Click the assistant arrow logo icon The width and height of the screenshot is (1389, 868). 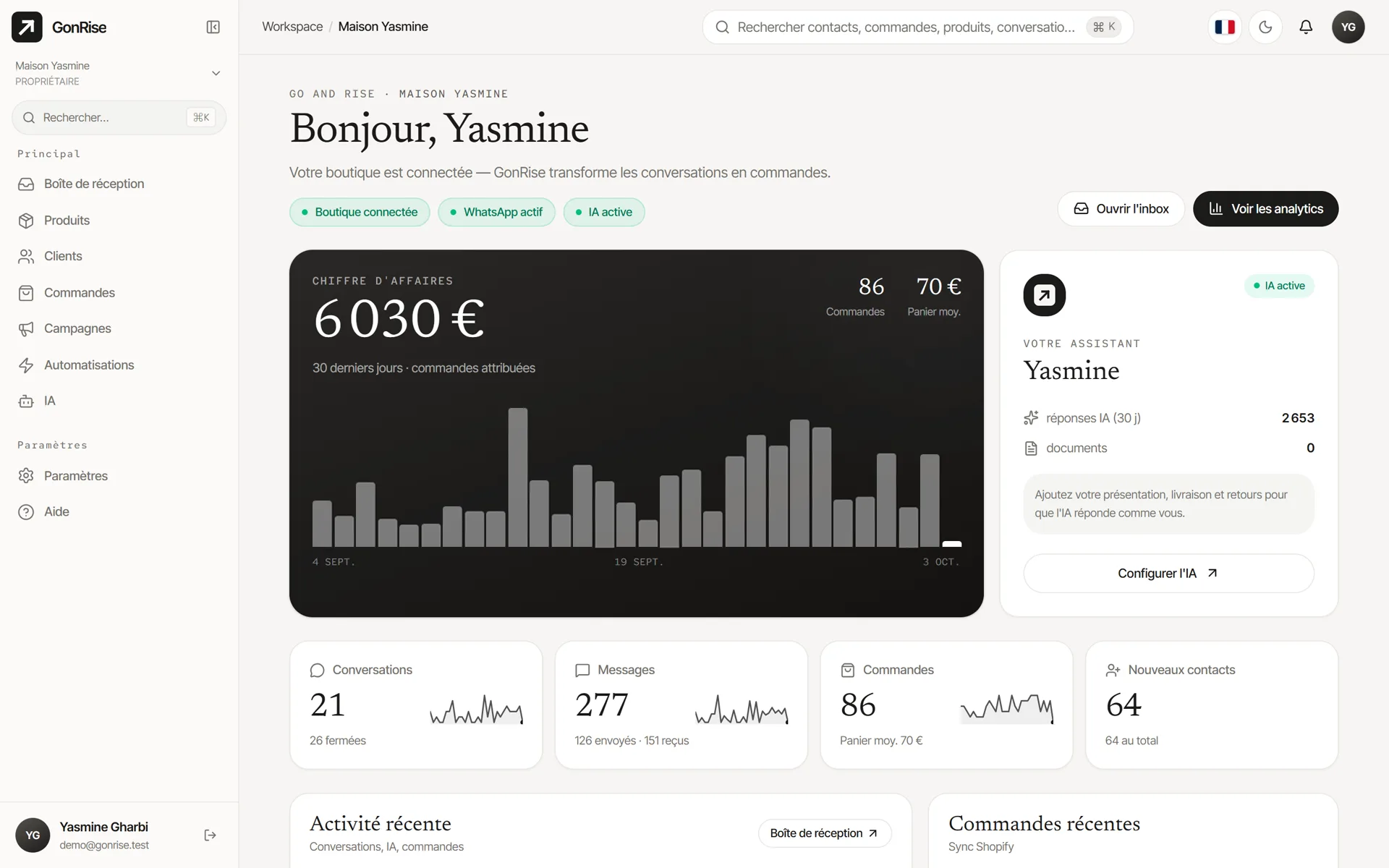[x=1045, y=295]
